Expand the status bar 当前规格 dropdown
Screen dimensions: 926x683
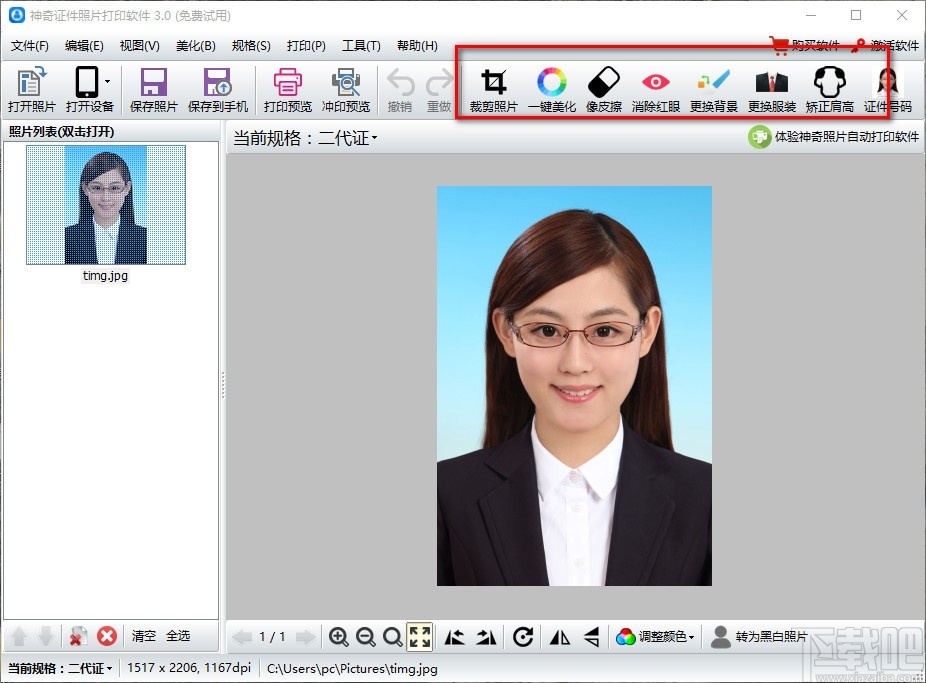[61, 668]
